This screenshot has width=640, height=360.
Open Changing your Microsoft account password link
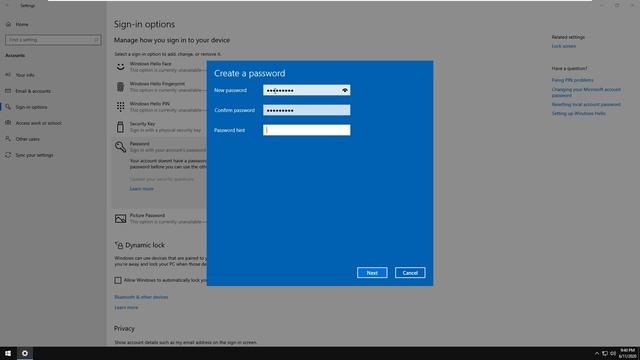[x=586, y=92]
